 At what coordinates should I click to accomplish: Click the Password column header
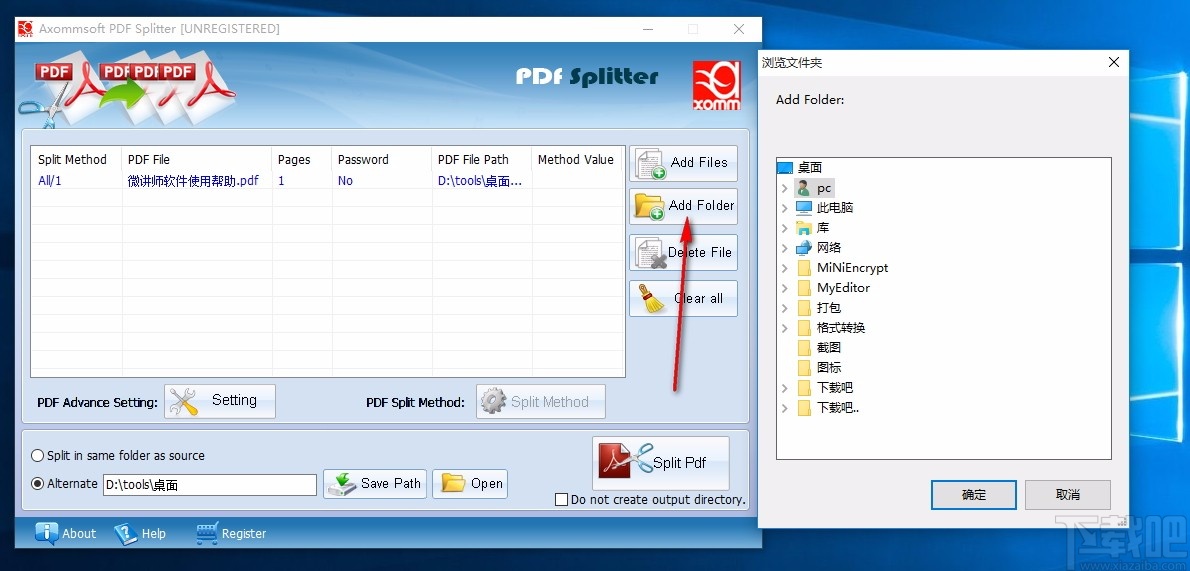click(x=382, y=159)
